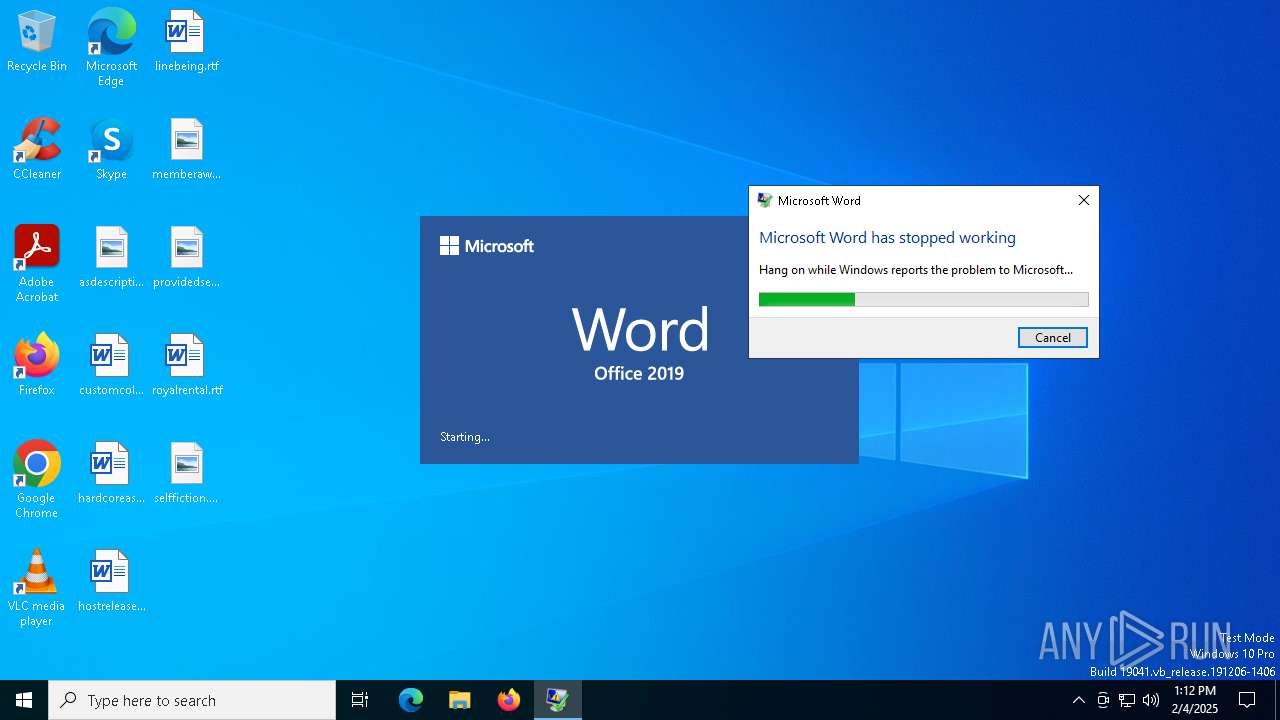Launch the Microsoft Edge desktop shortcut
This screenshot has width=1280, height=720.
111,48
